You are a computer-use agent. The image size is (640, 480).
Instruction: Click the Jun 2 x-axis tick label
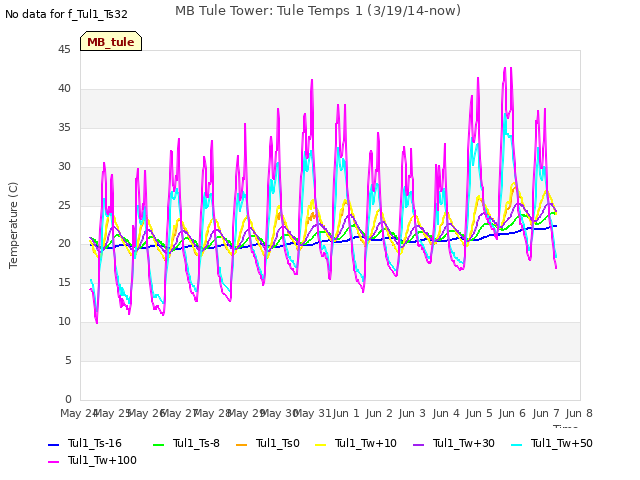tap(379, 413)
